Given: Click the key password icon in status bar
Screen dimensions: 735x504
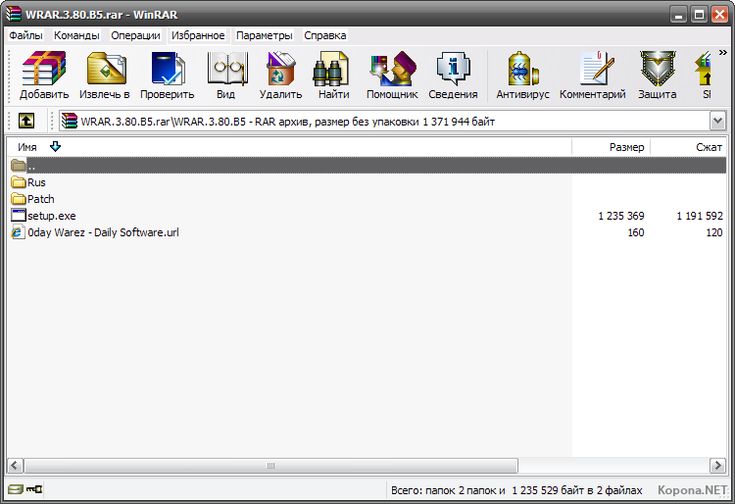Looking at the screenshot, I should (34, 489).
